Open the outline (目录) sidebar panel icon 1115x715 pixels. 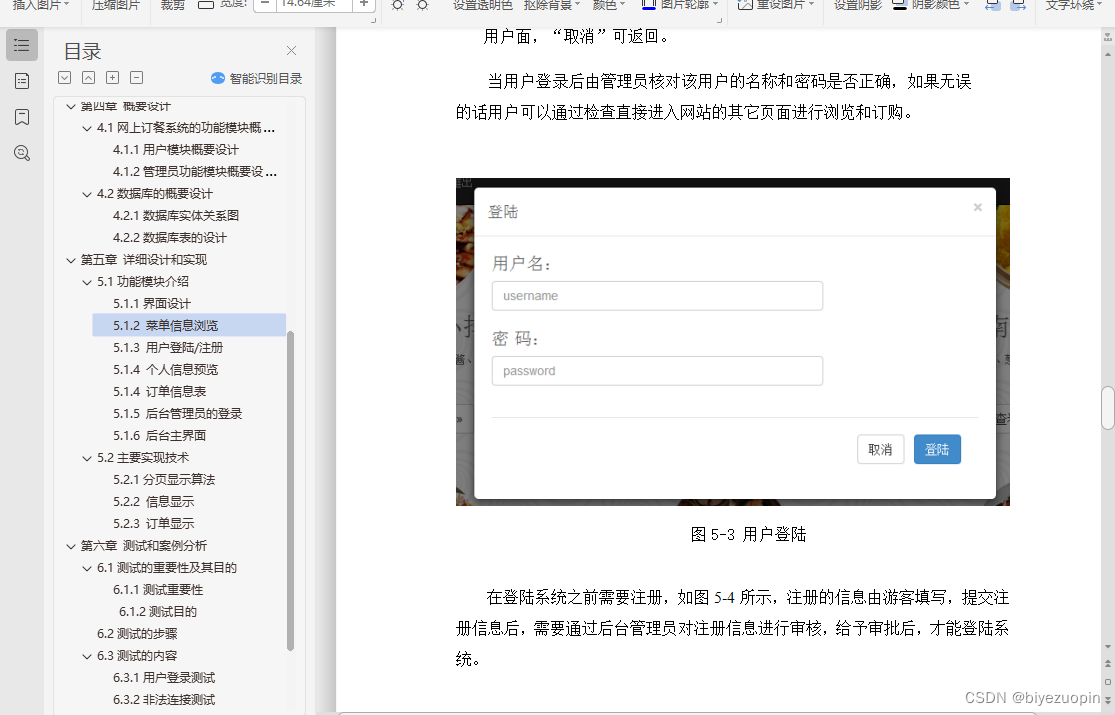click(x=22, y=46)
